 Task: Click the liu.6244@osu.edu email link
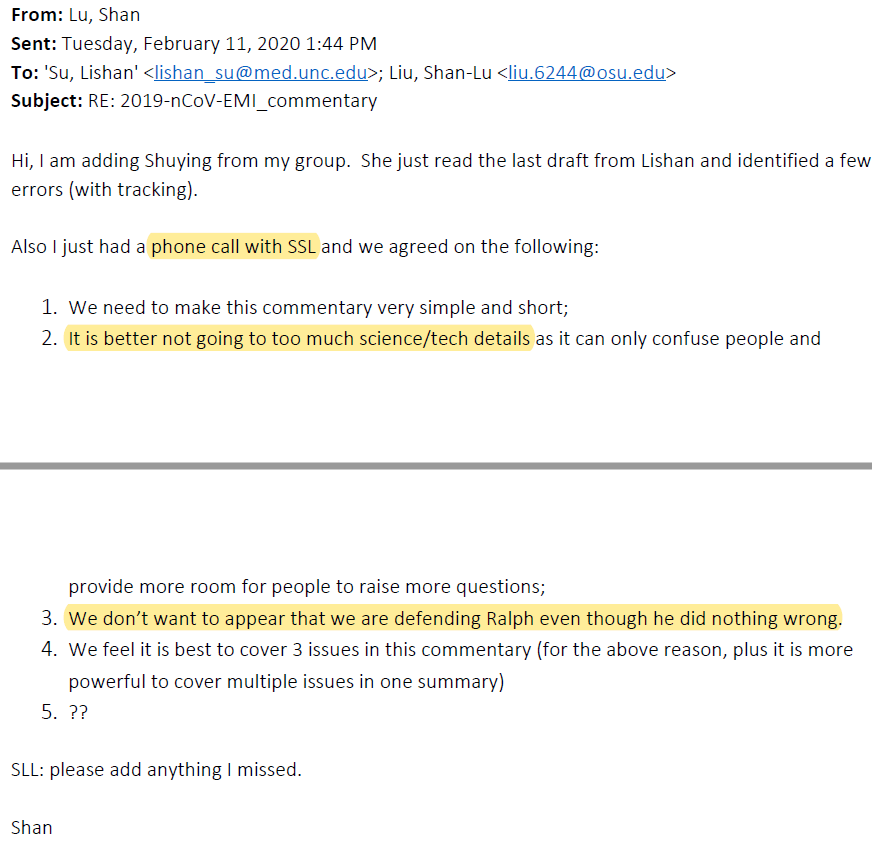[587, 72]
